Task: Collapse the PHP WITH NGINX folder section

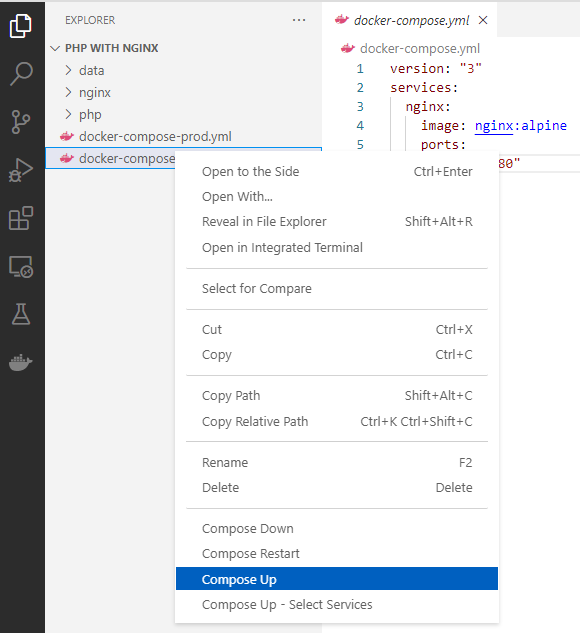Action: click(x=184, y=48)
